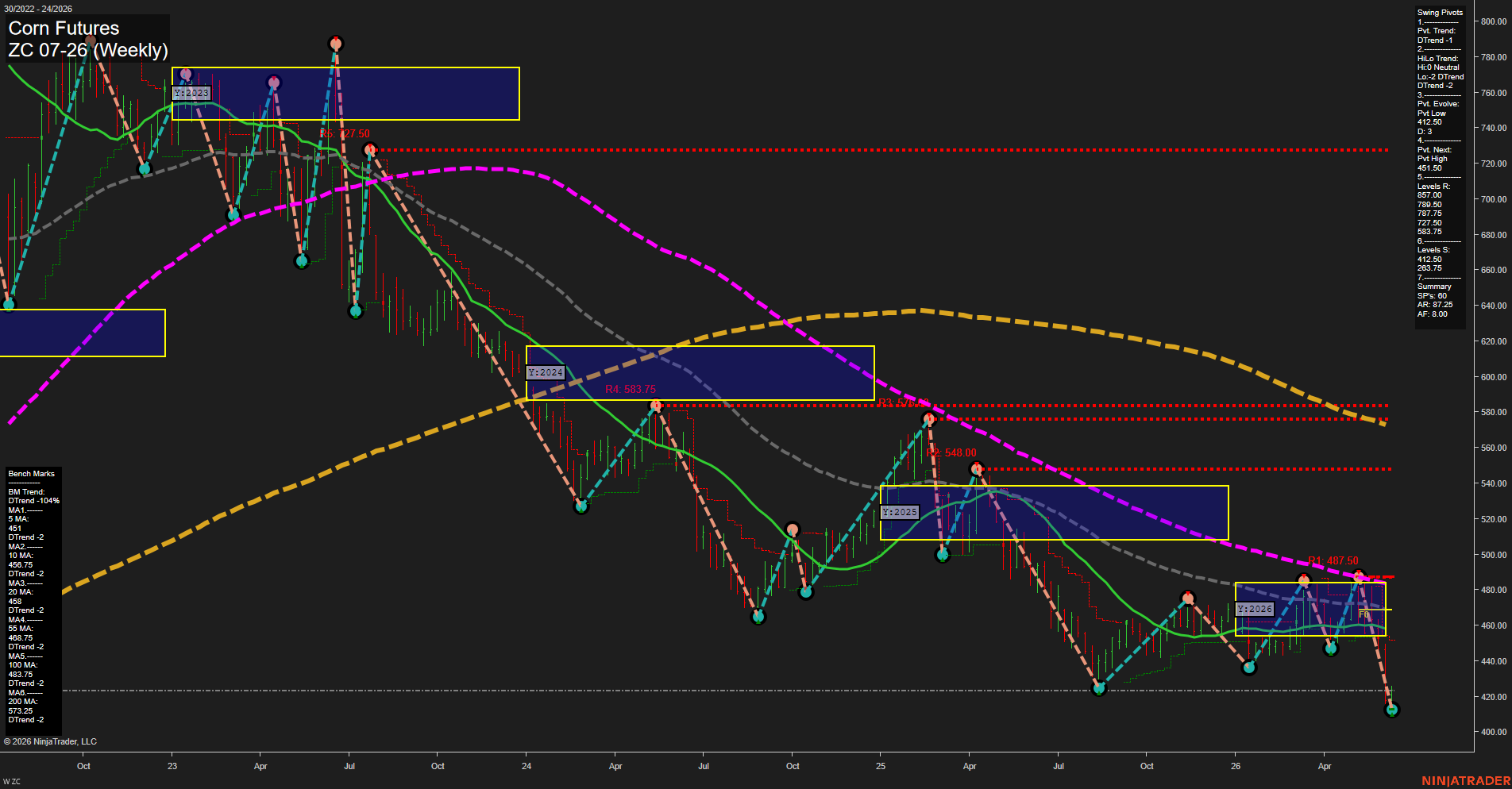
Task: Select the latest swing pivot low marker
Action: pos(1391,710)
